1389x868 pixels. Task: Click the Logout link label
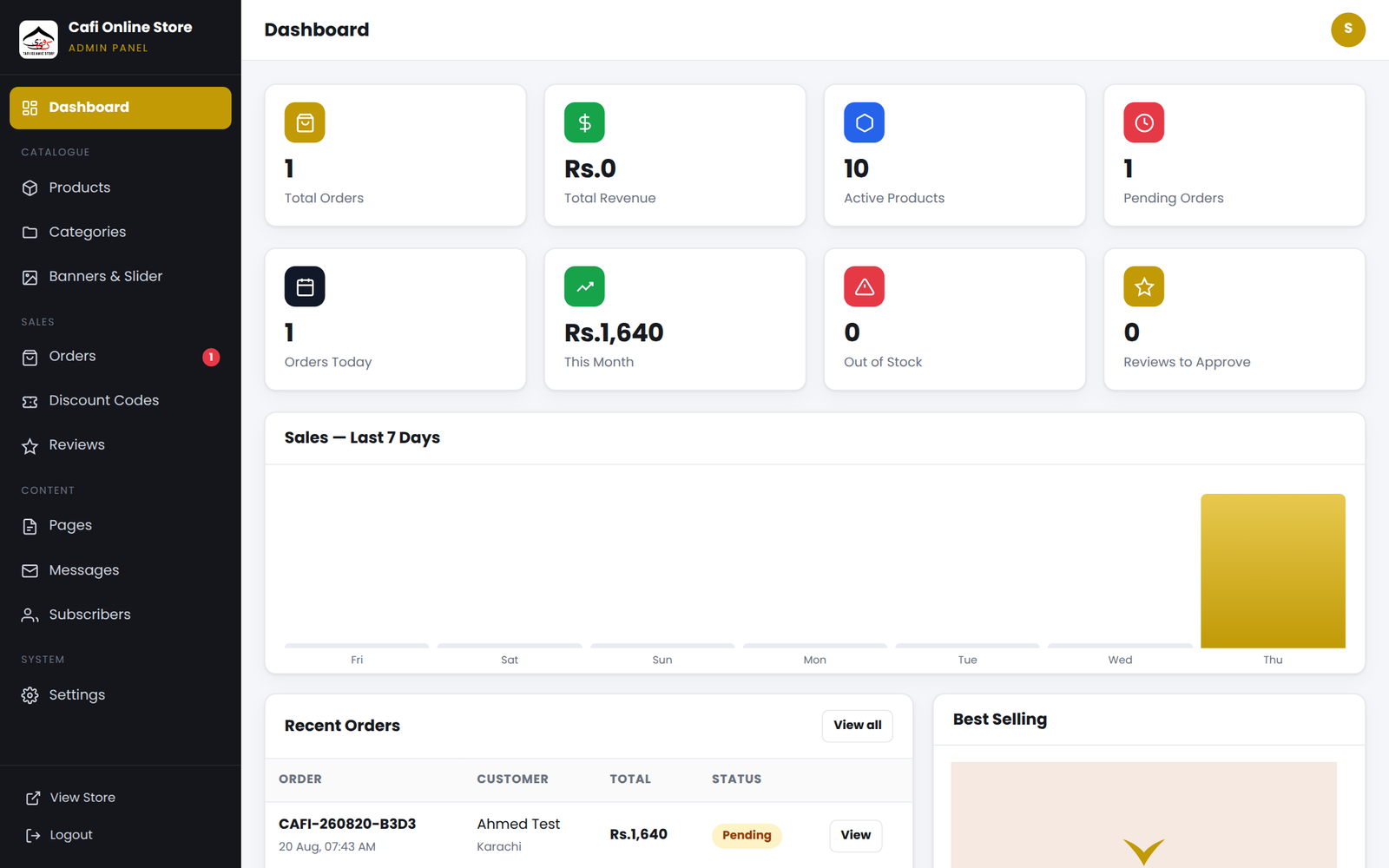pyautogui.click(x=71, y=835)
